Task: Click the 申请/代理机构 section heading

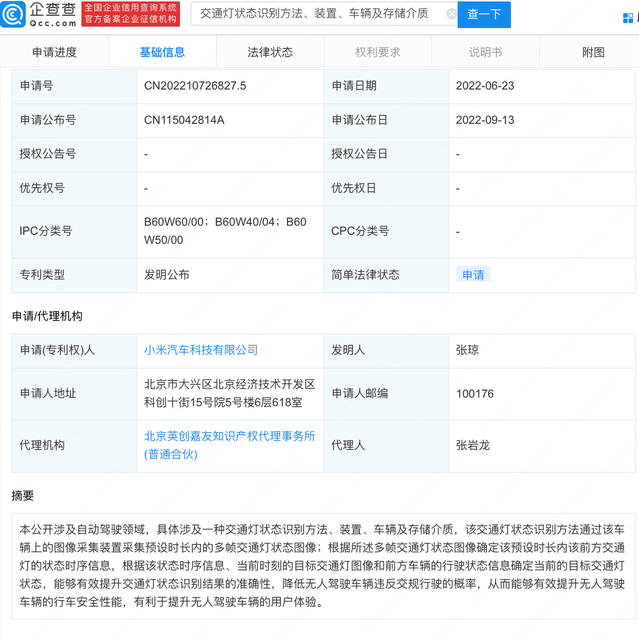Action: [x=47, y=316]
